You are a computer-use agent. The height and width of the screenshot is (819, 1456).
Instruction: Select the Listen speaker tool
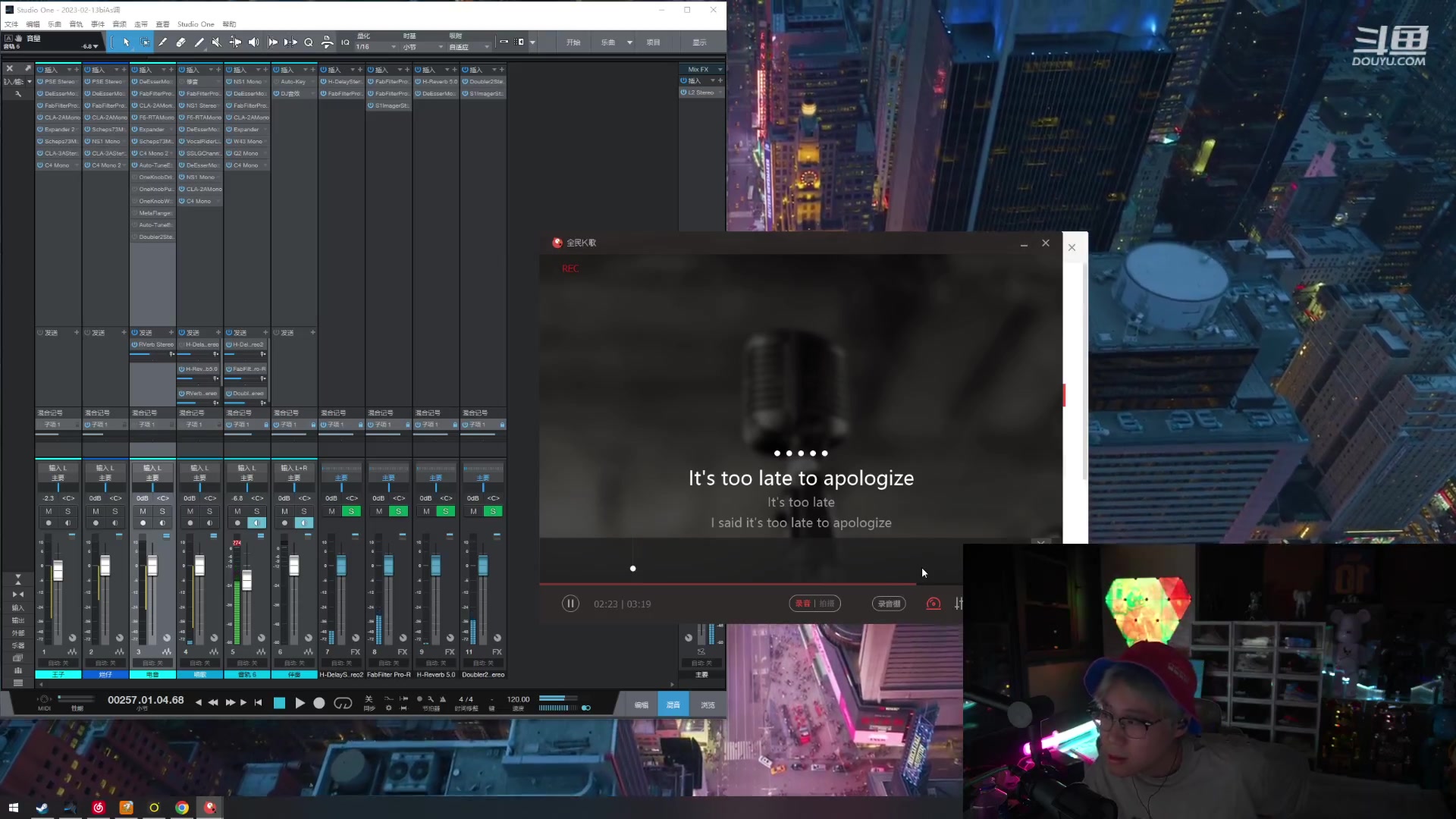254,42
